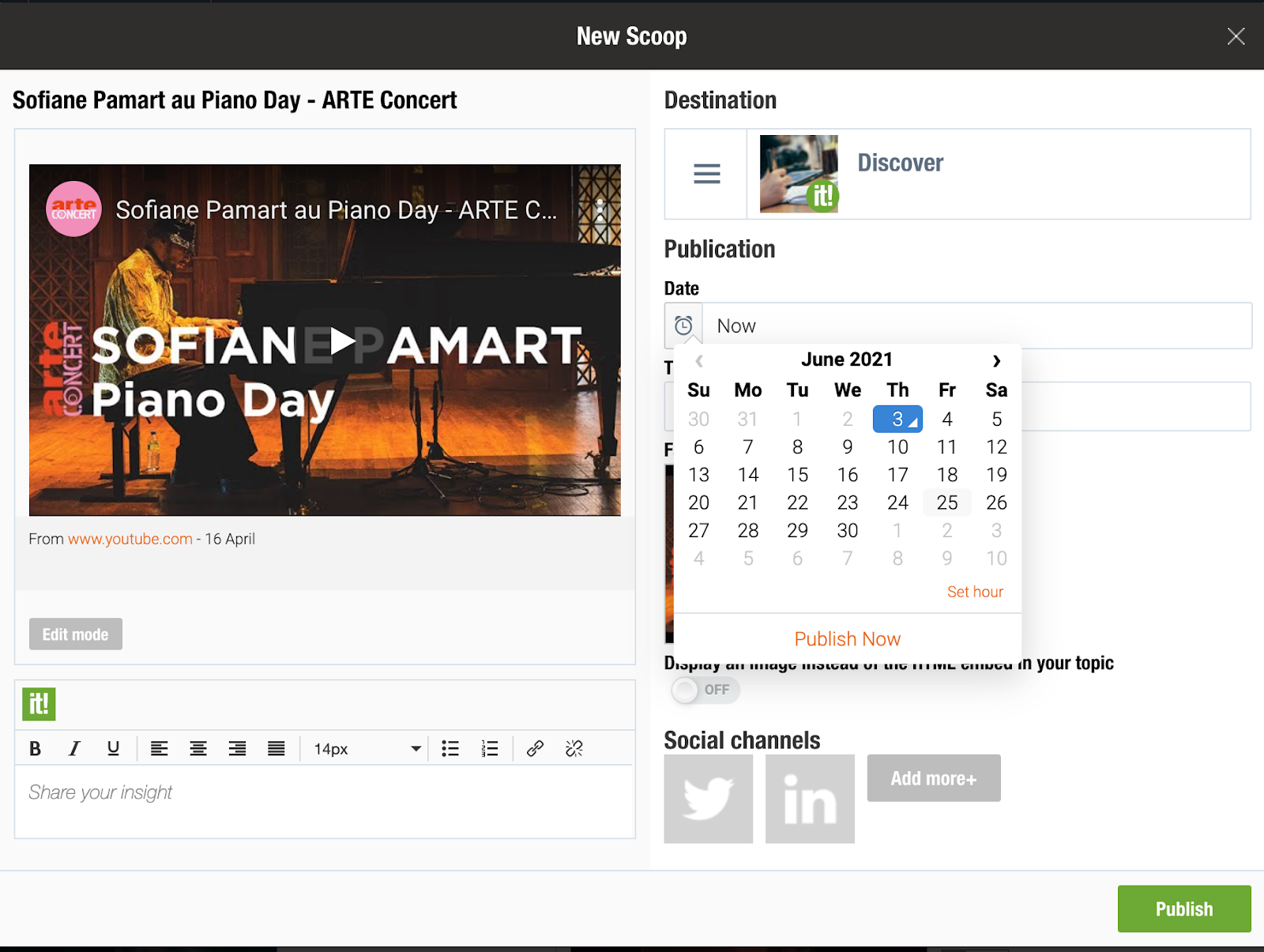1264x952 pixels.
Task: Justify the insight text
Action: pos(276,748)
